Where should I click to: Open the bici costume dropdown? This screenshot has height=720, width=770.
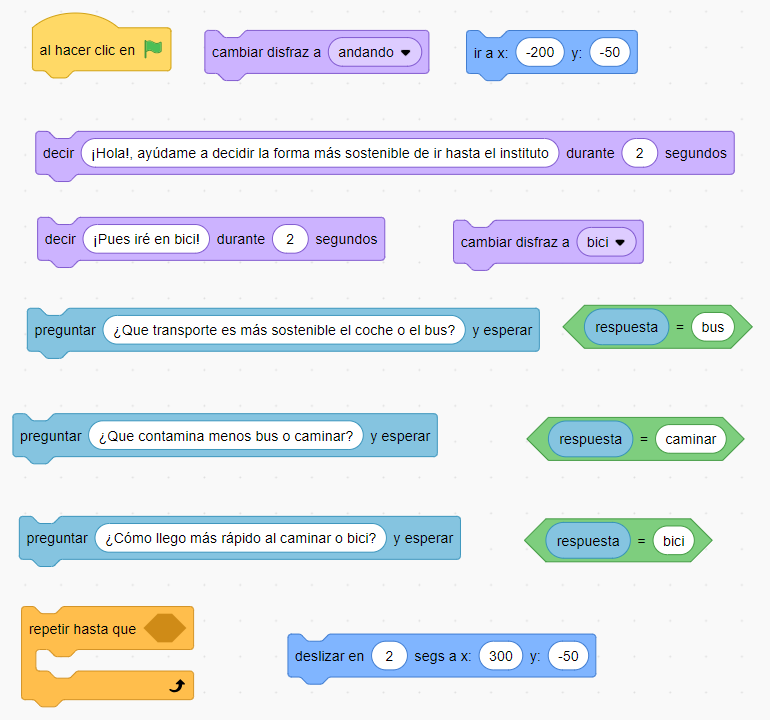coord(606,242)
